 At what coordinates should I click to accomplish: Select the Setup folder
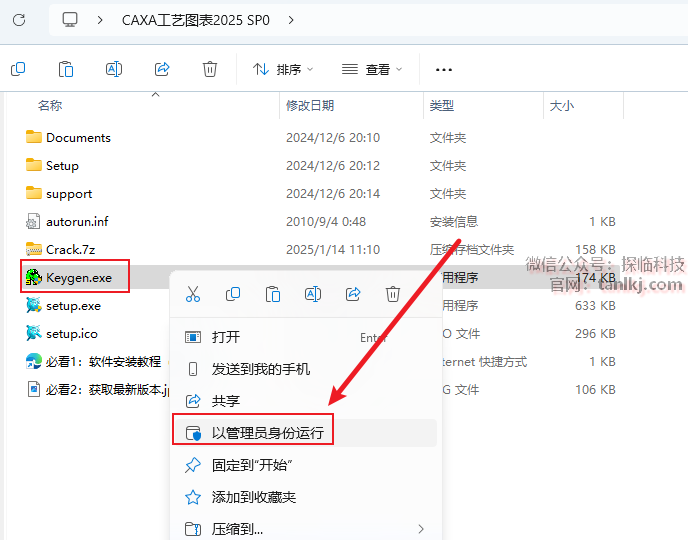[62, 166]
